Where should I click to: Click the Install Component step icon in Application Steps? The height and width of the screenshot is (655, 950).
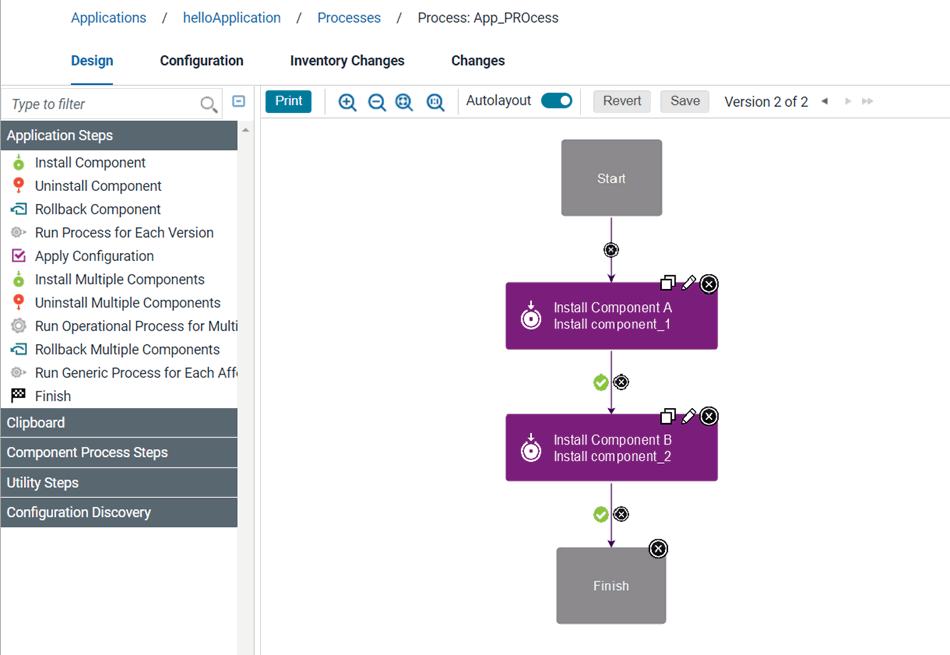(x=16, y=162)
